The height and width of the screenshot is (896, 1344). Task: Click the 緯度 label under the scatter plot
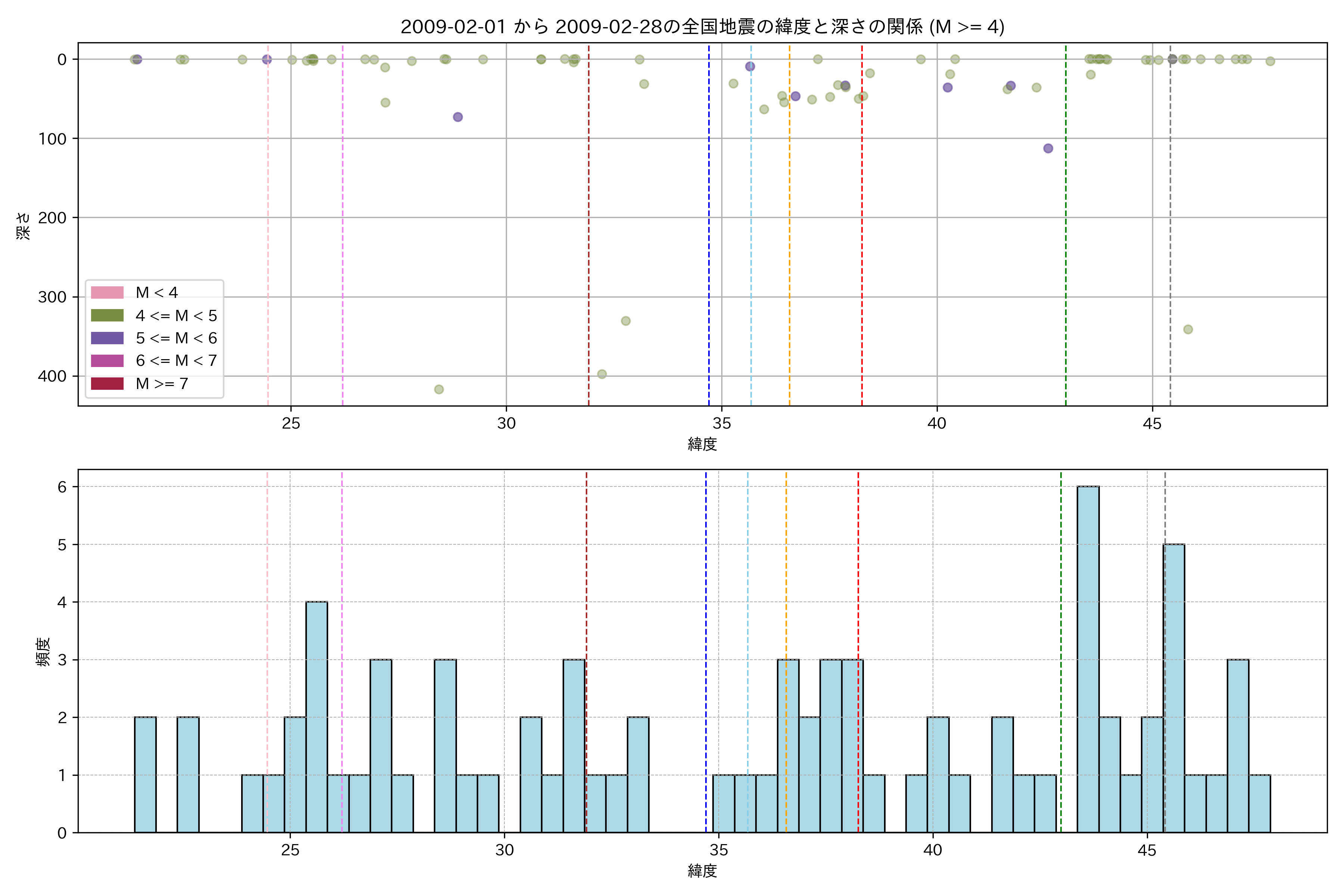pos(702,444)
